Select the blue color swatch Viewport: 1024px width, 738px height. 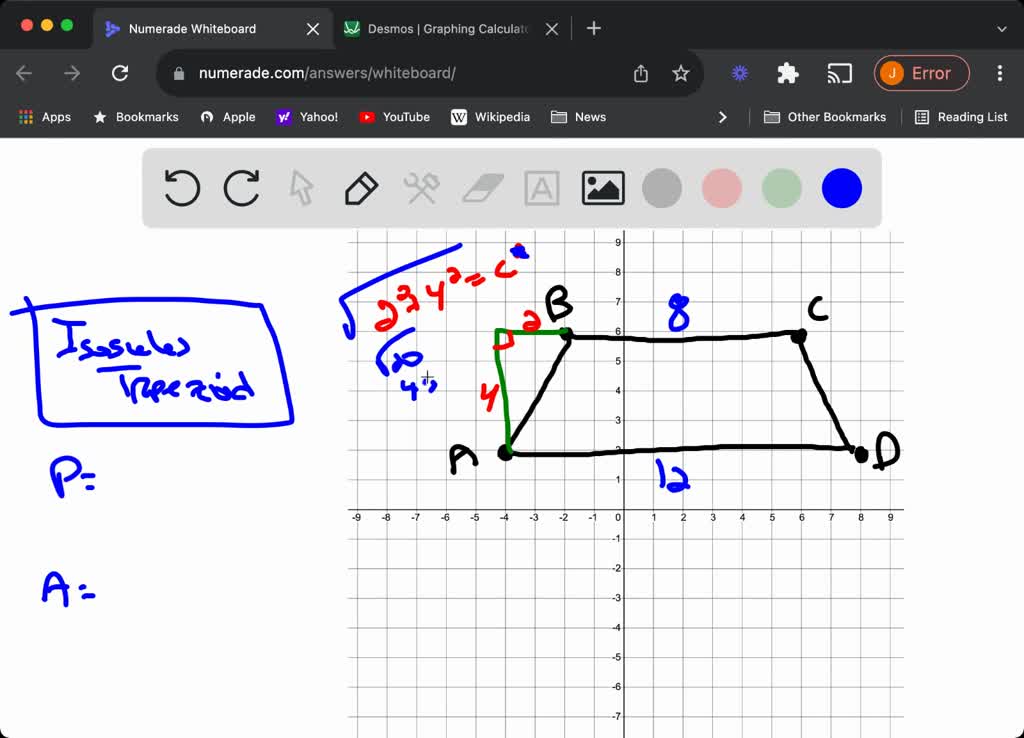click(x=841, y=188)
